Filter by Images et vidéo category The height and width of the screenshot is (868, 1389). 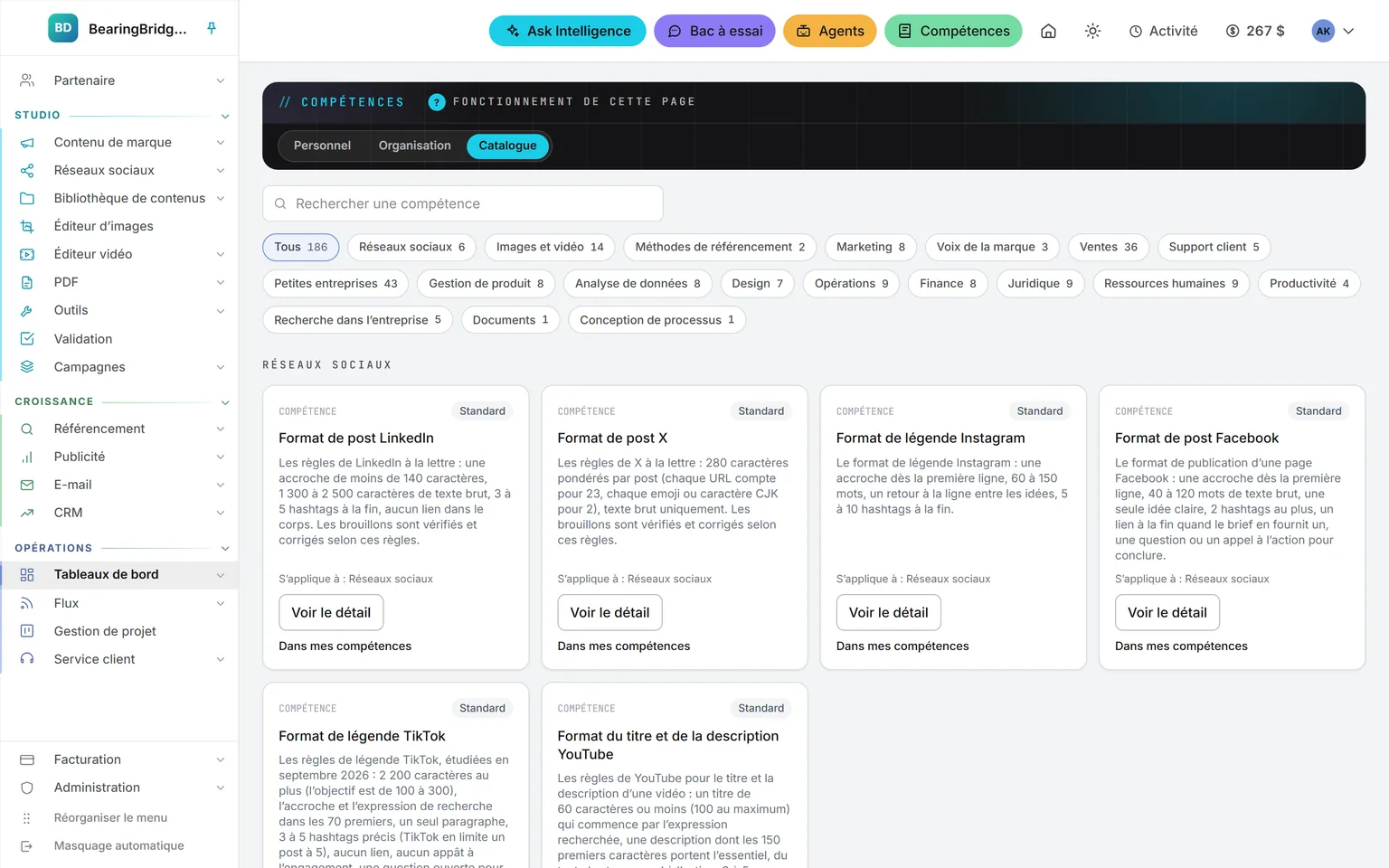[550, 248]
